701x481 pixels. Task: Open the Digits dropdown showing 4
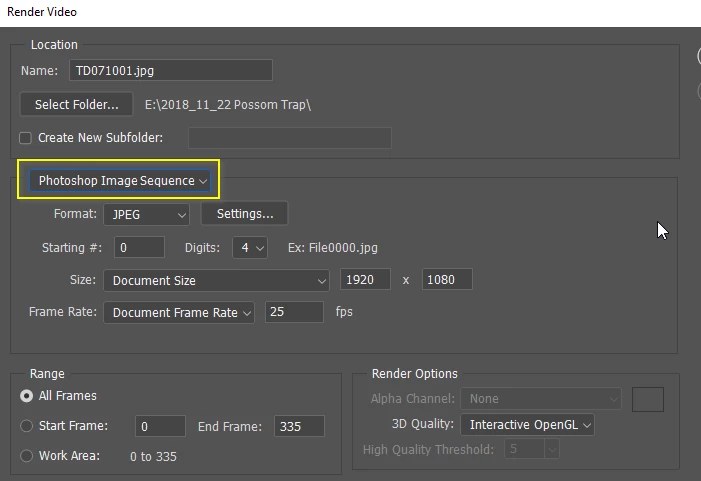coord(250,248)
